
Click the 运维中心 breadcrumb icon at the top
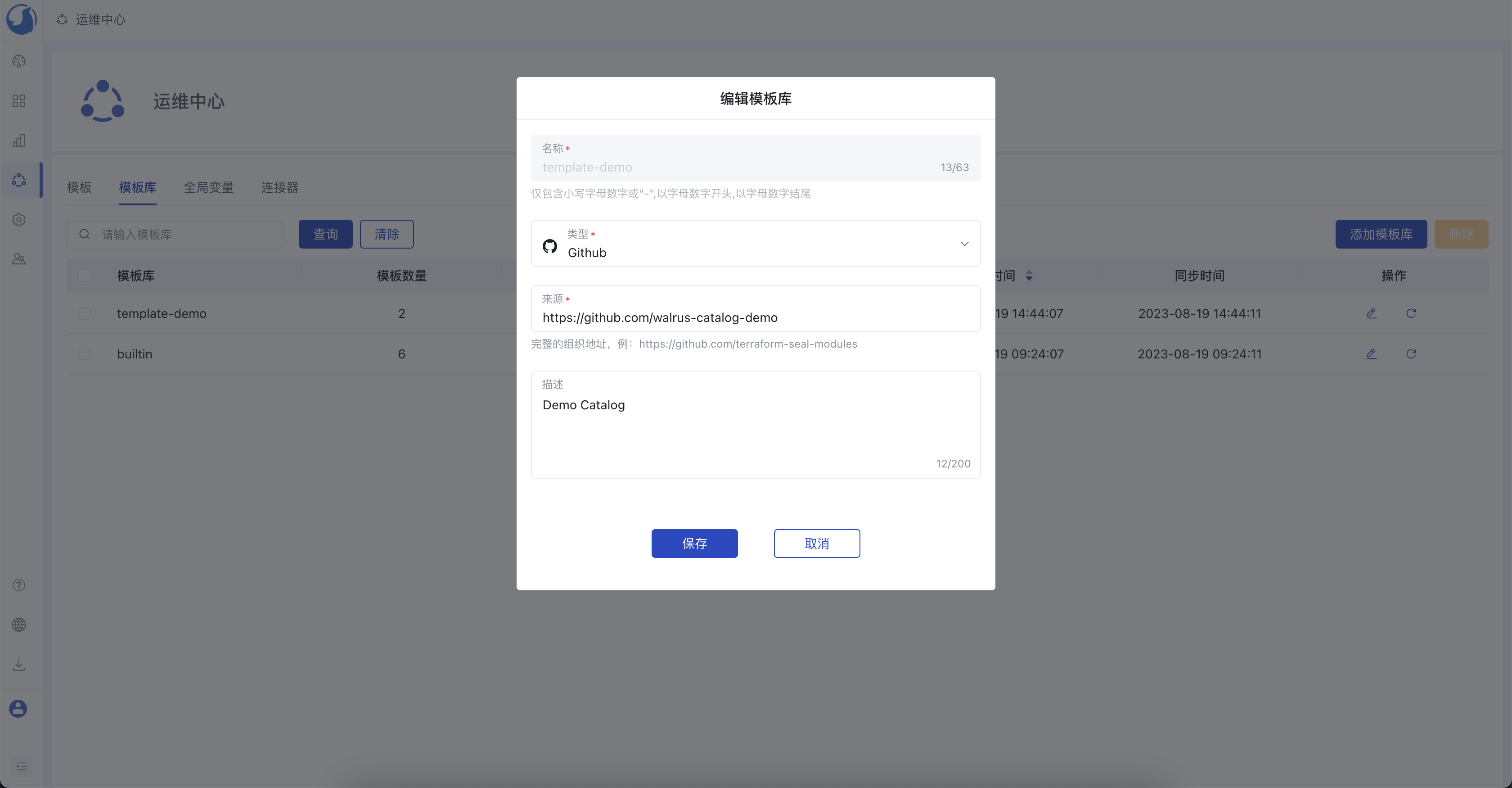[62, 20]
